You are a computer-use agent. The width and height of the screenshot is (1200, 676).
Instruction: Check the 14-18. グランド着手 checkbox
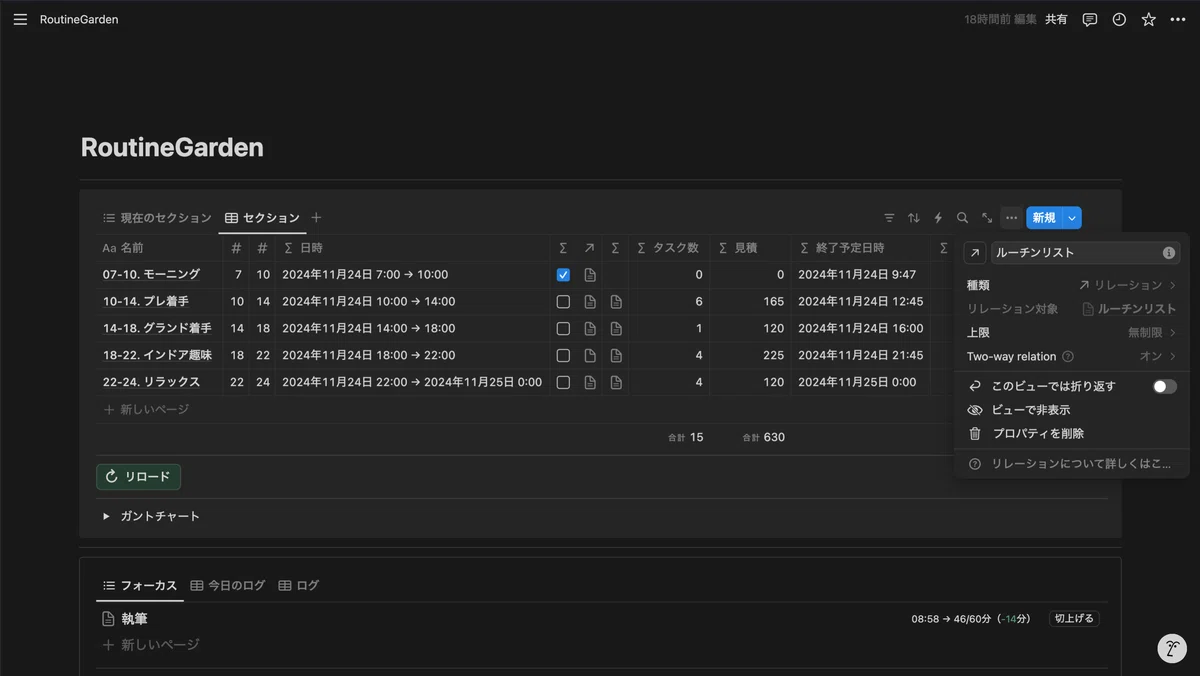coord(563,328)
